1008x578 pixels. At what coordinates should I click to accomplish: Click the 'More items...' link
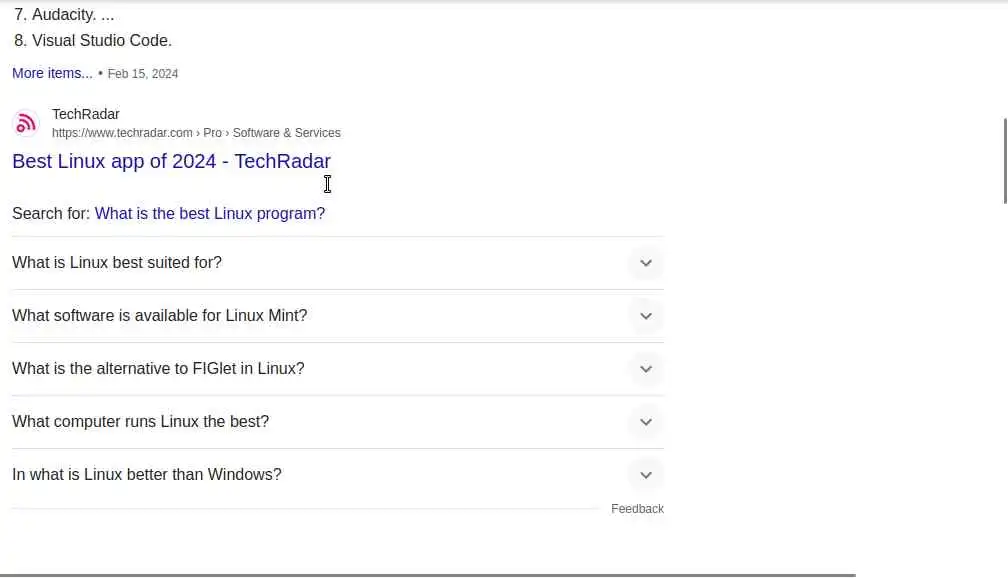(52, 73)
